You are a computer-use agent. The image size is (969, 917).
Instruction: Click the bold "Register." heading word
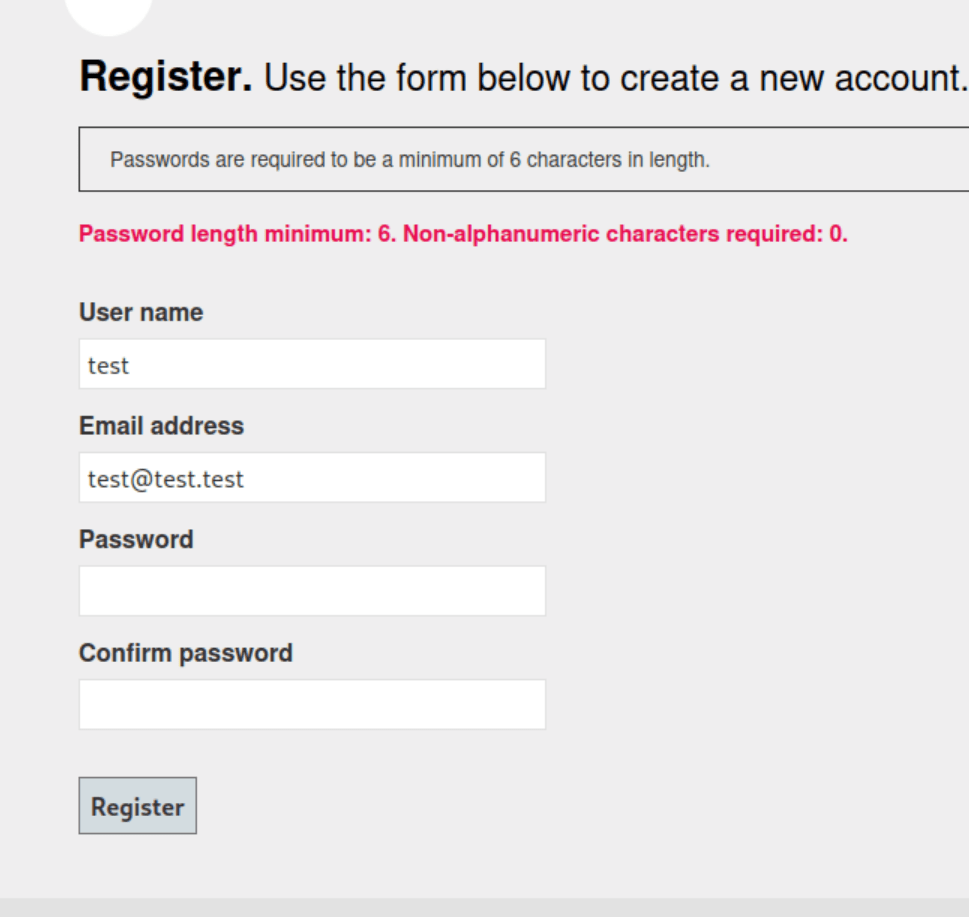(x=166, y=78)
